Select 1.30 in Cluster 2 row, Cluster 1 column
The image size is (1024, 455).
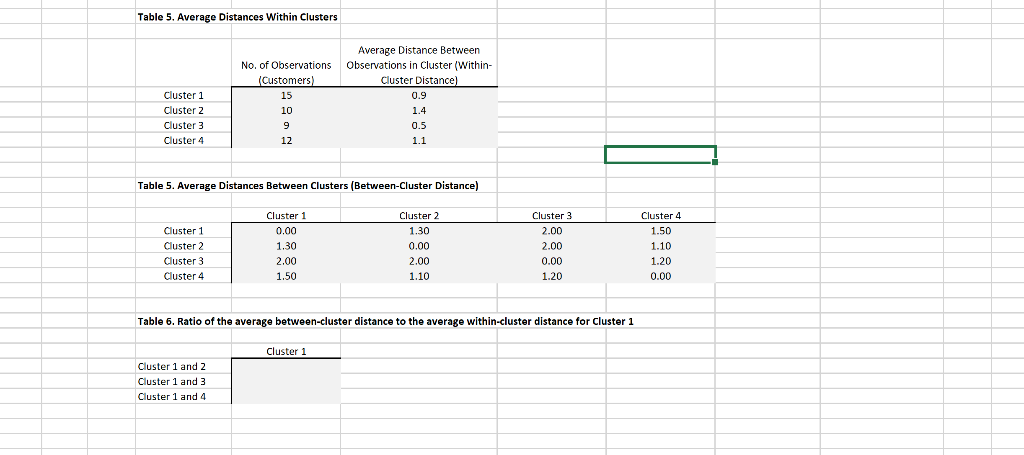point(286,246)
